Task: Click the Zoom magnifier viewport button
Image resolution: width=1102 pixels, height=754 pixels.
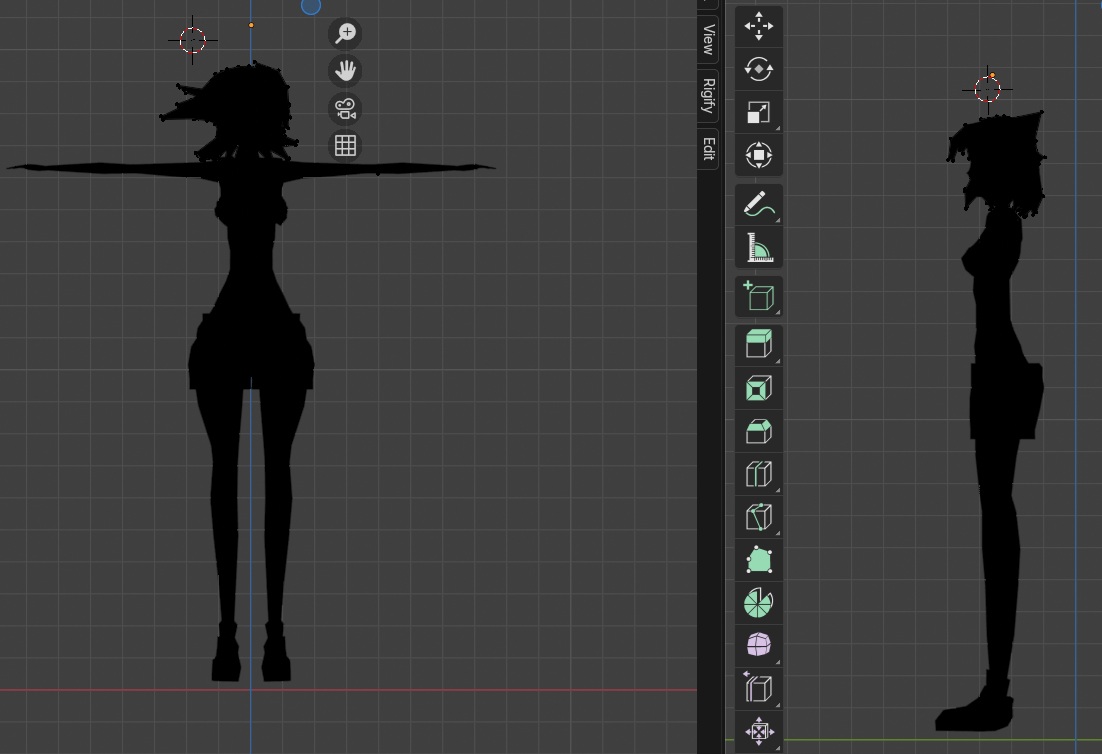Action: pyautogui.click(x=345, y=33)
